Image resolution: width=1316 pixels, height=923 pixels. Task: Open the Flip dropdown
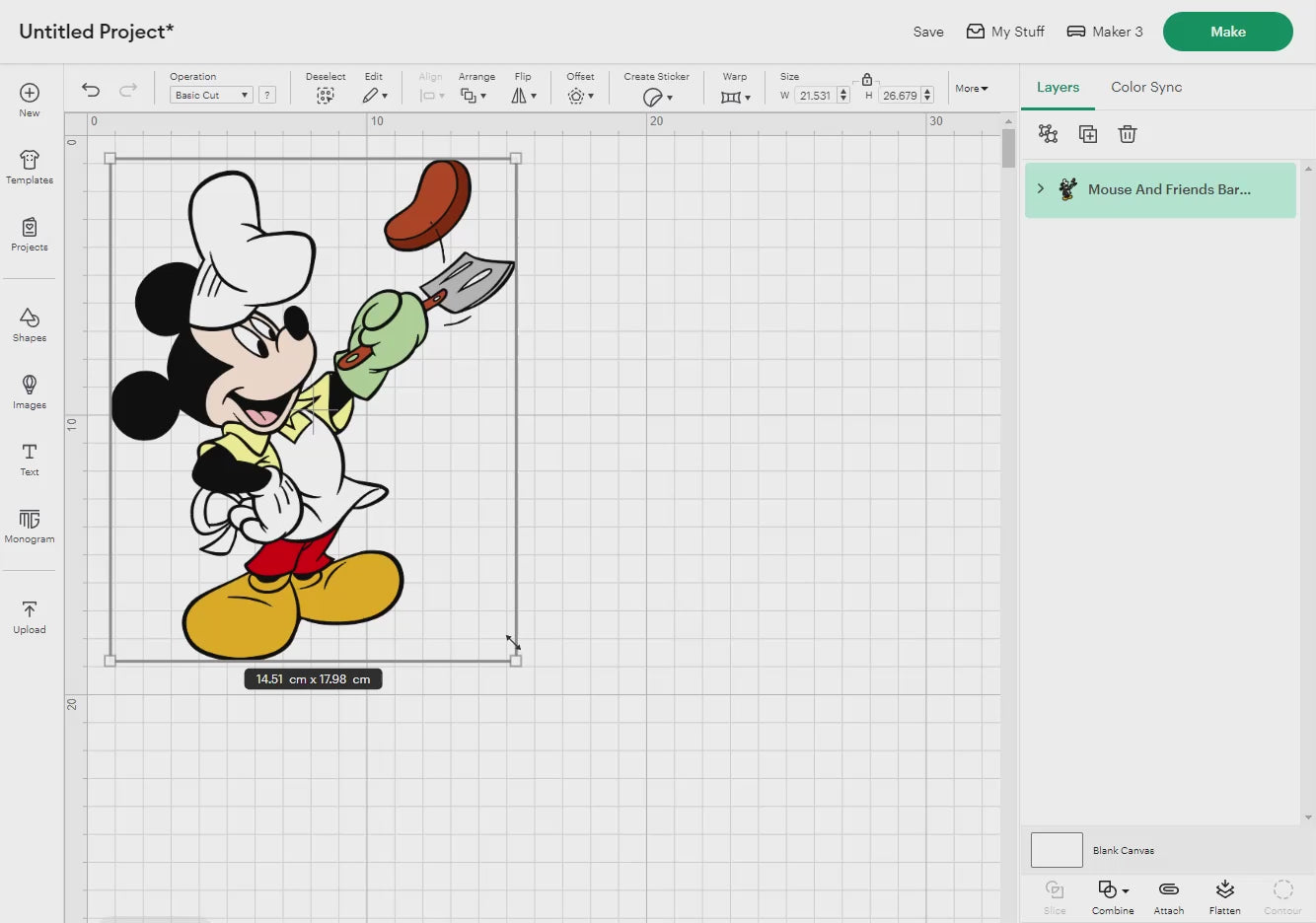click(524, 96)
